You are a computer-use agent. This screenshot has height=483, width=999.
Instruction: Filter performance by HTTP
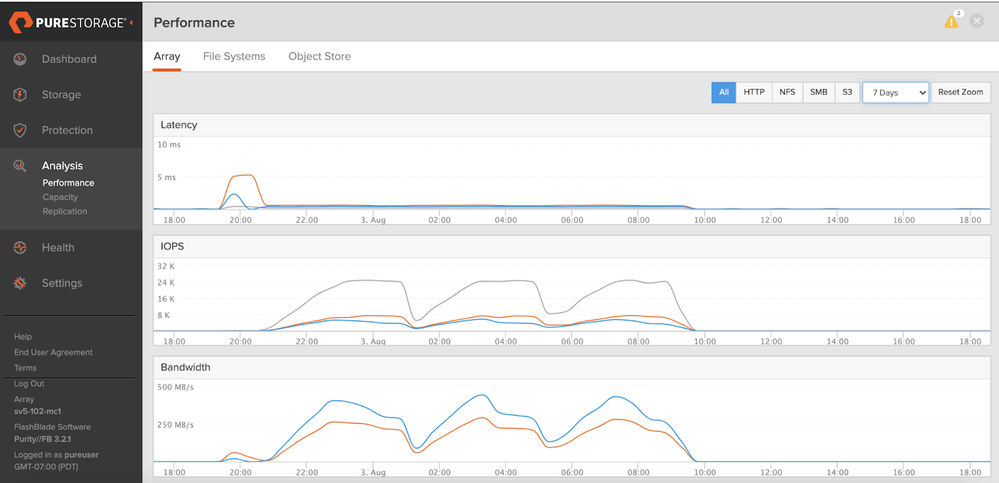[754, 92]
